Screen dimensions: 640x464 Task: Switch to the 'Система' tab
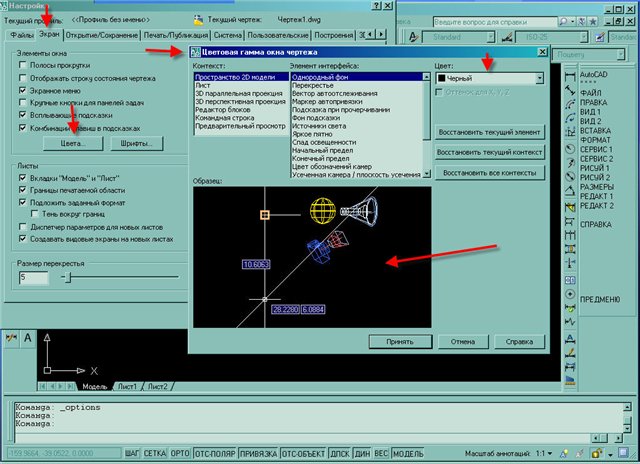point(228,36)
